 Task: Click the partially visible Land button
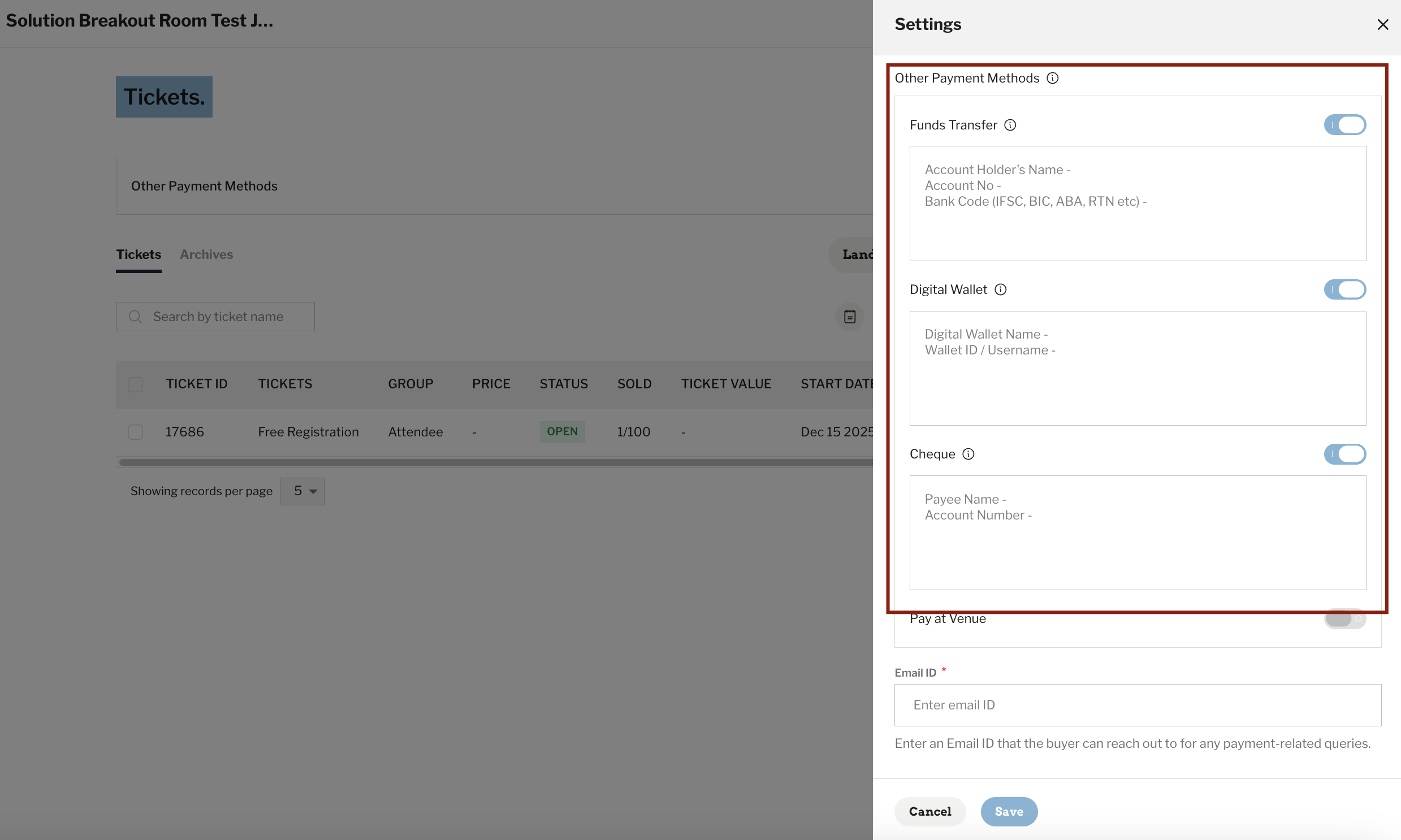coord(851,255)
